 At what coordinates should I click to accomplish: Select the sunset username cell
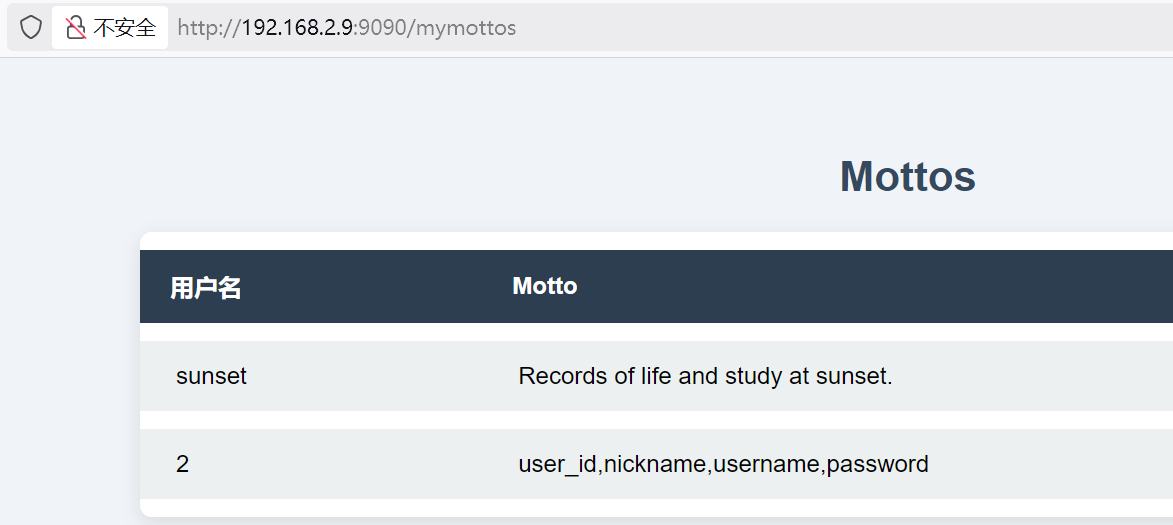click(x=211, y=376)
